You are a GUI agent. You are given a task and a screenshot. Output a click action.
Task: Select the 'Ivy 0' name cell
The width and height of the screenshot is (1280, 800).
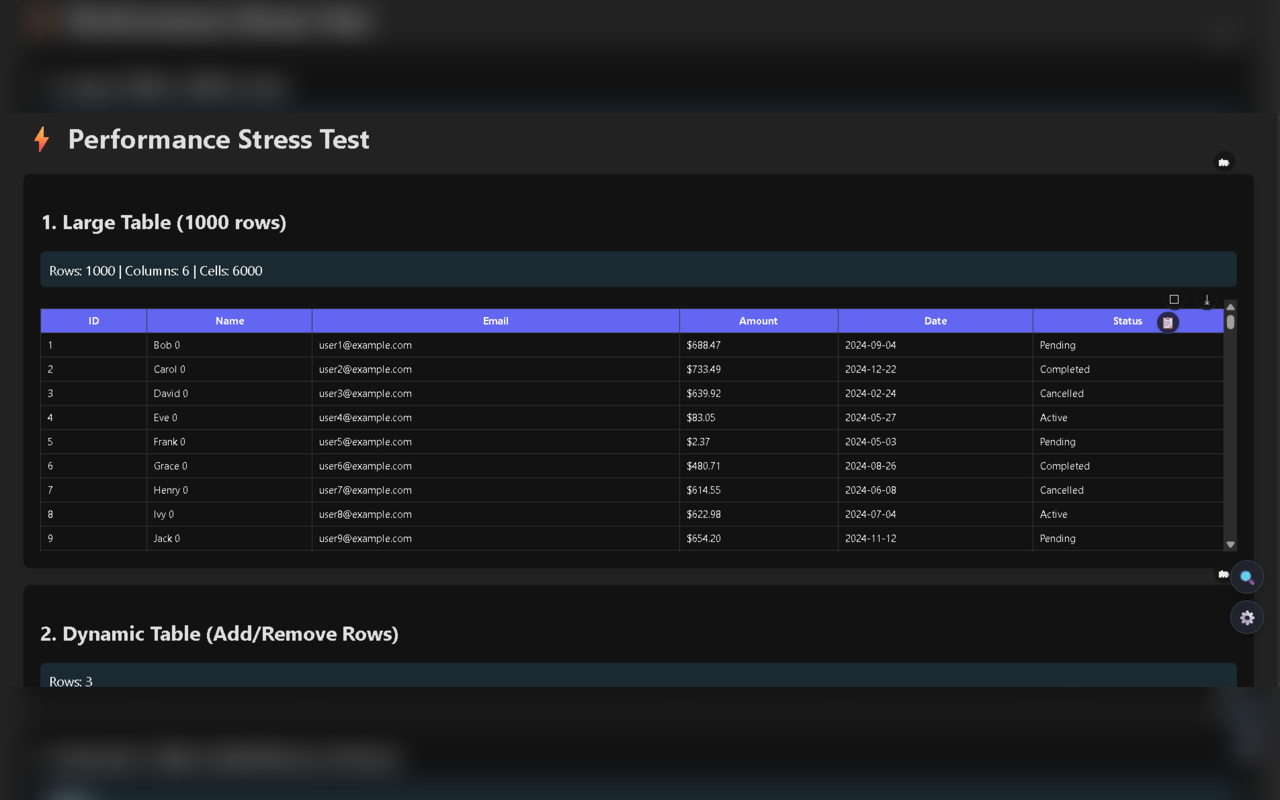(229, 514)
